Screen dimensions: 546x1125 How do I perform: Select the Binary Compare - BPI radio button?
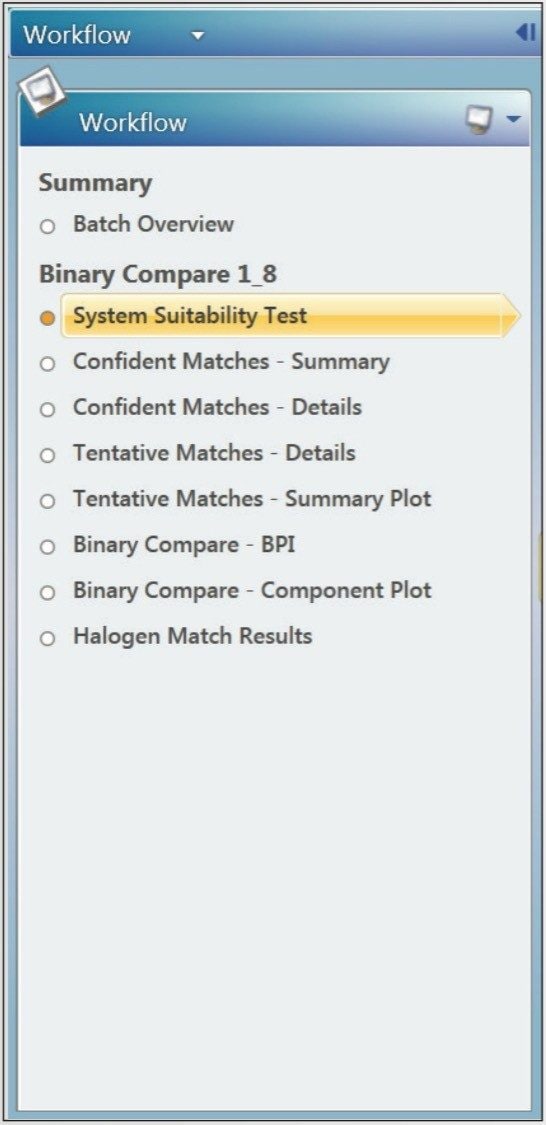point(47,547)
